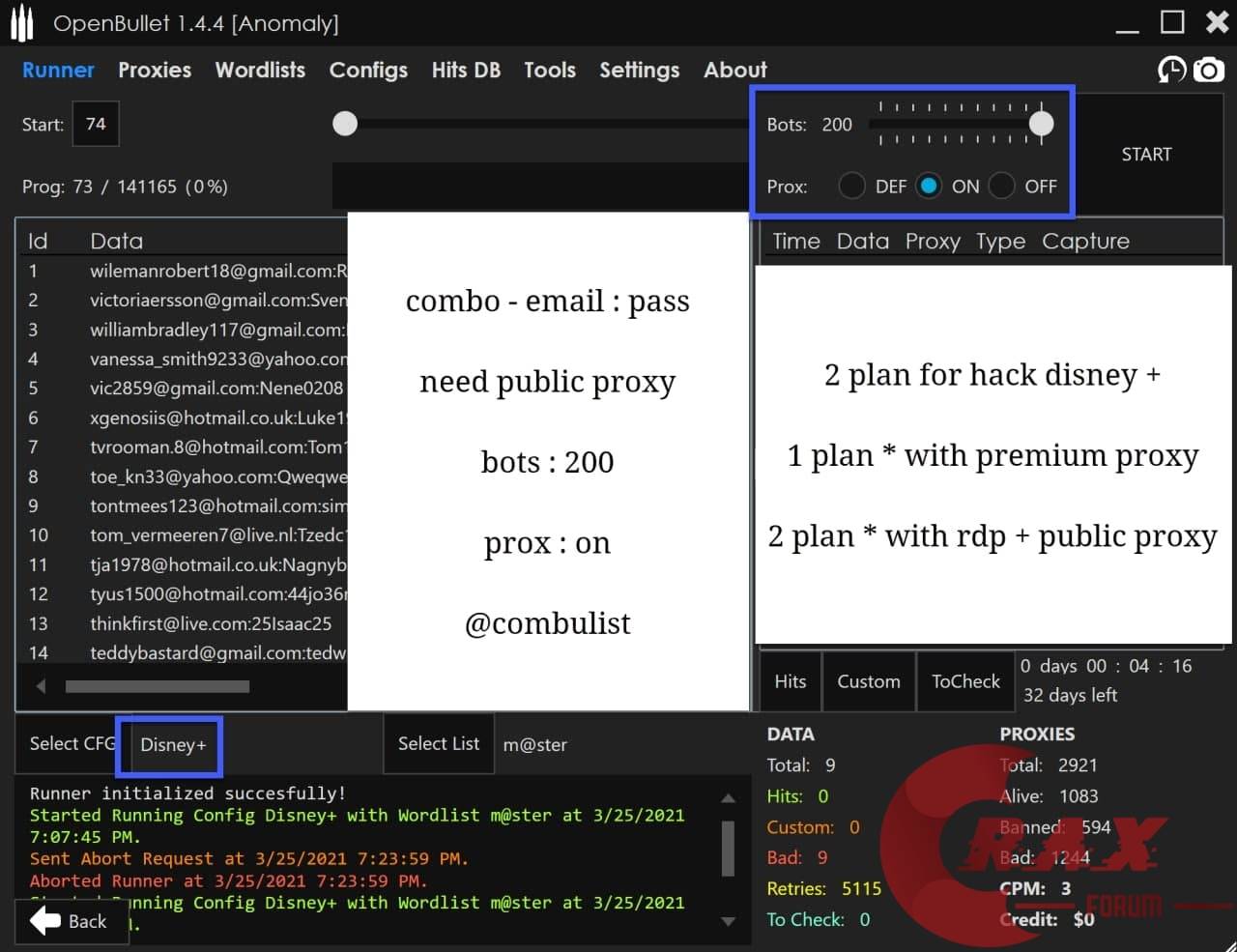Open the Settings tab

click(639, 71)
